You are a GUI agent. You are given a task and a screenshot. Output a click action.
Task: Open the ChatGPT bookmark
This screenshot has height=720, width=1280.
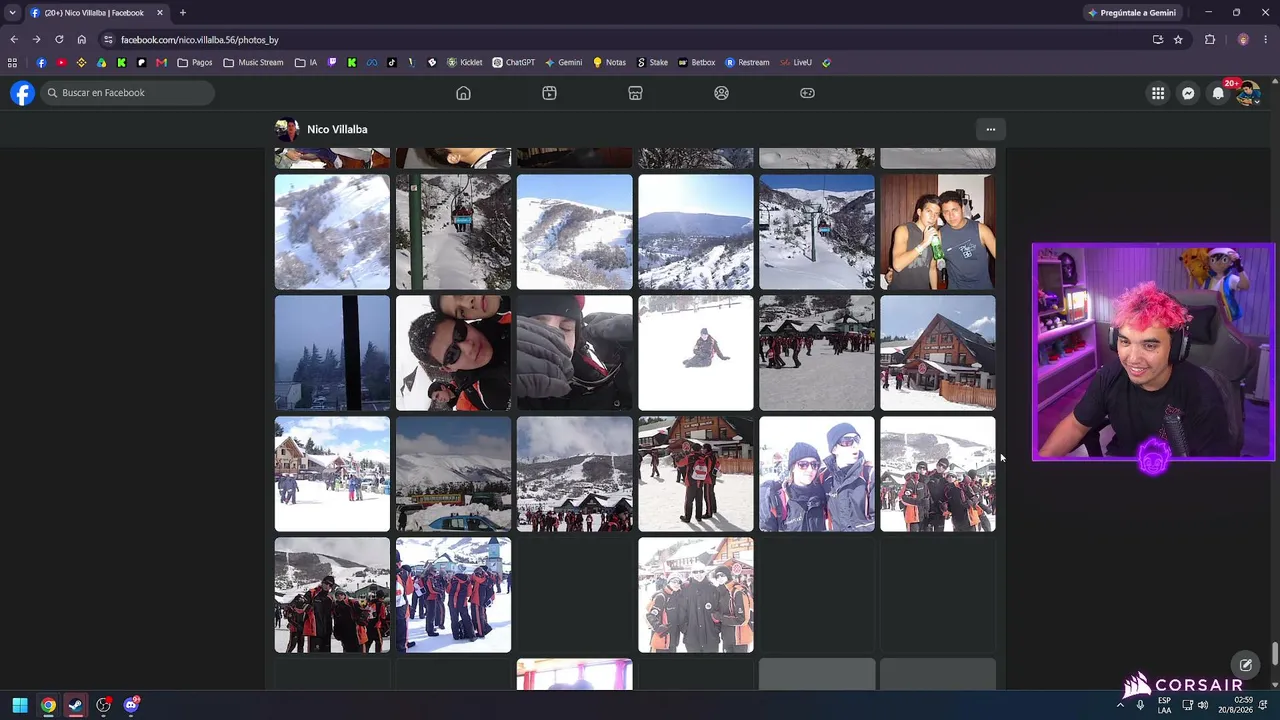click(514, 62)
